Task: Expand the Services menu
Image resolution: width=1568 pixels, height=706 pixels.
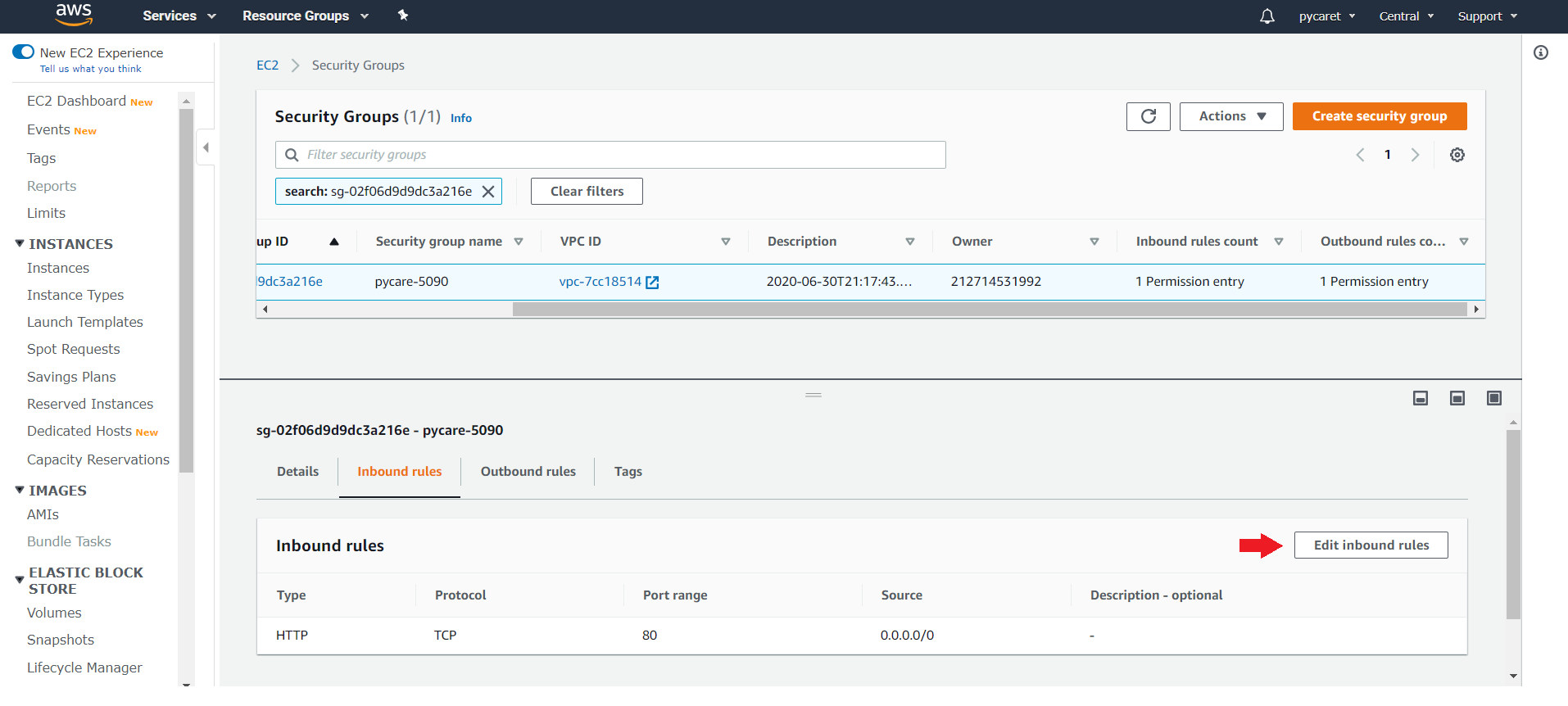Action: point(179,16)
